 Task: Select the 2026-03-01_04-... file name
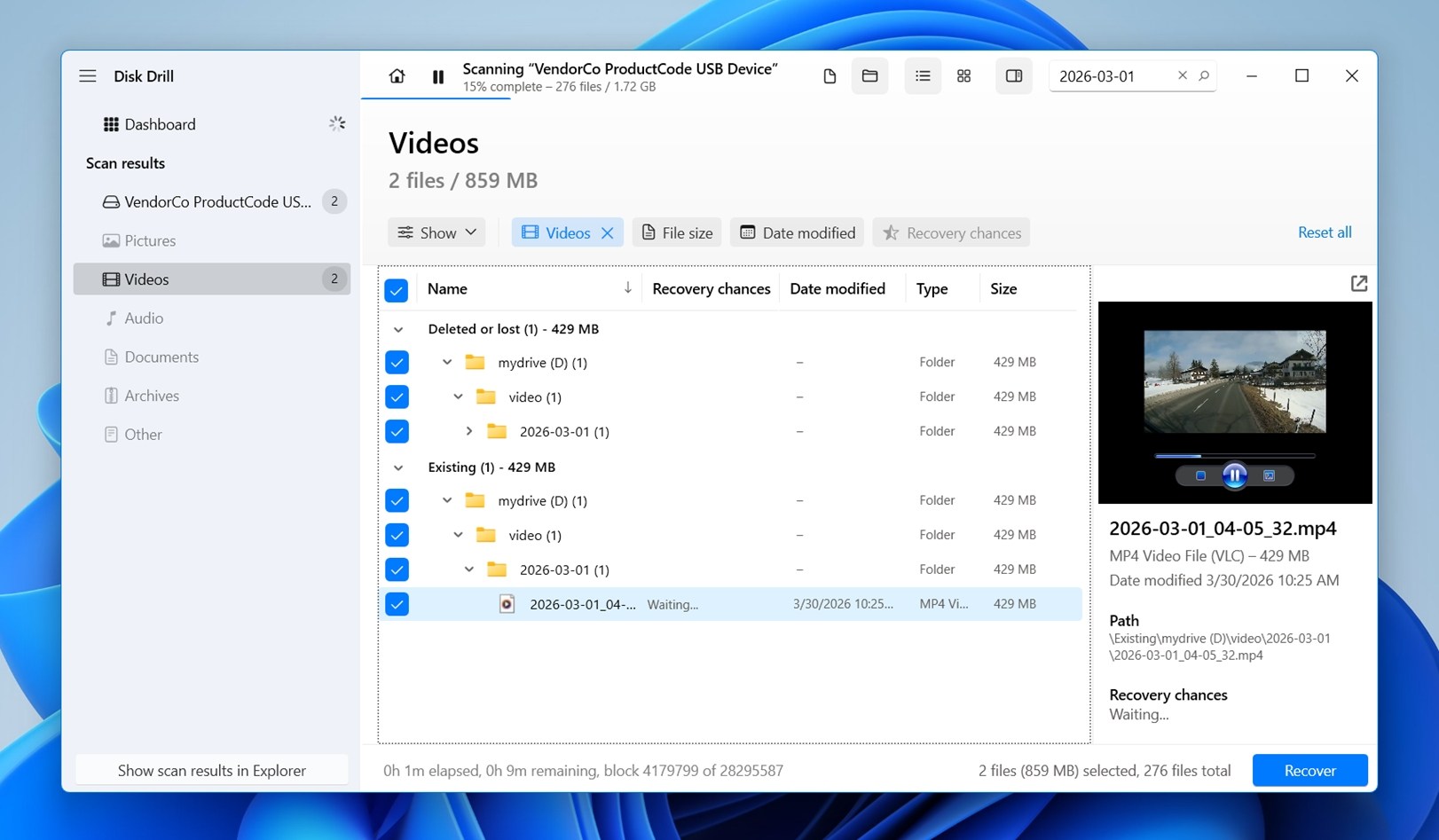tap(582, 604)
